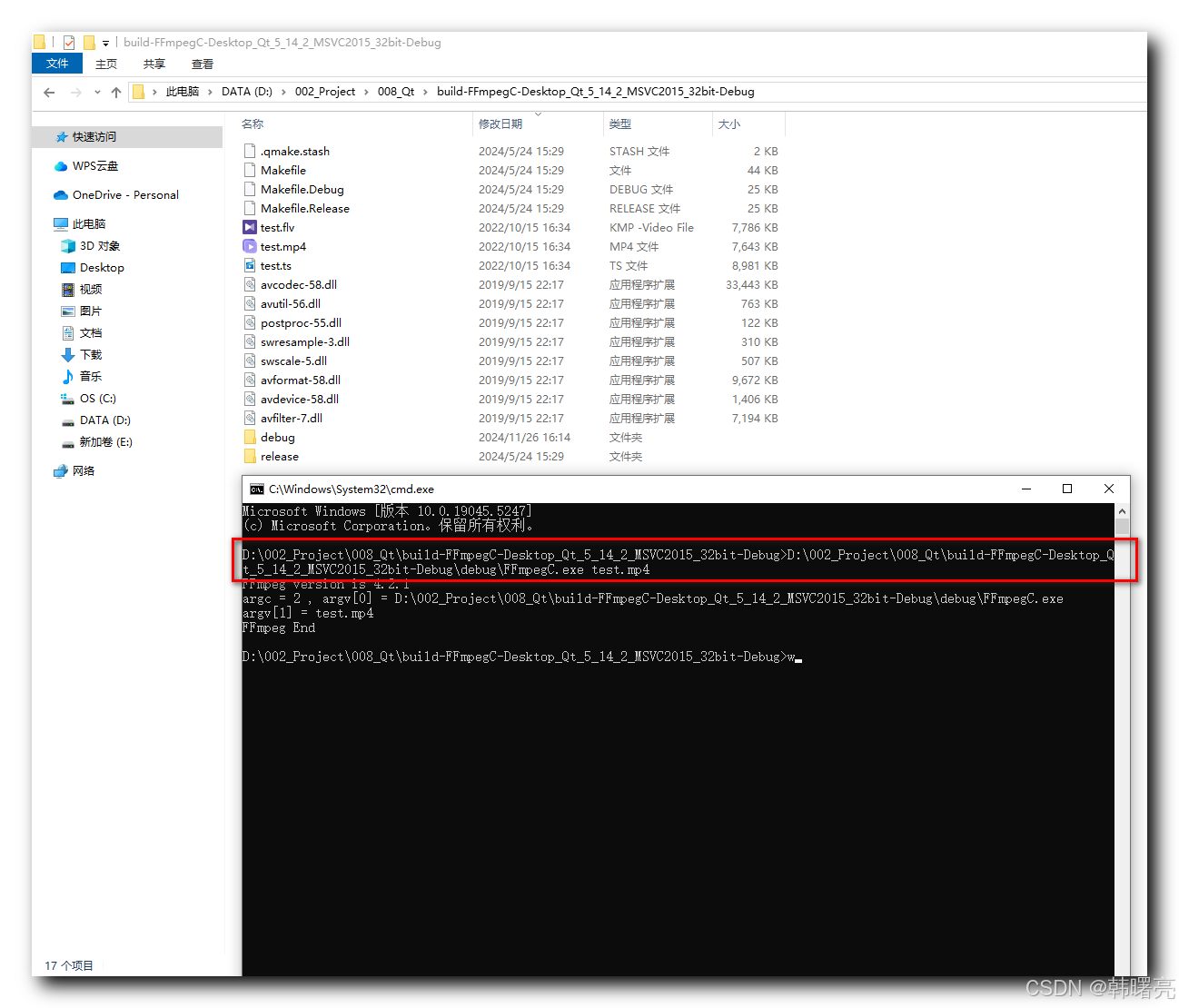The image size is (1179, 1008).
Task: Expand breadcrumb chevron after DATA (D:)
Action: pos(283,92)
